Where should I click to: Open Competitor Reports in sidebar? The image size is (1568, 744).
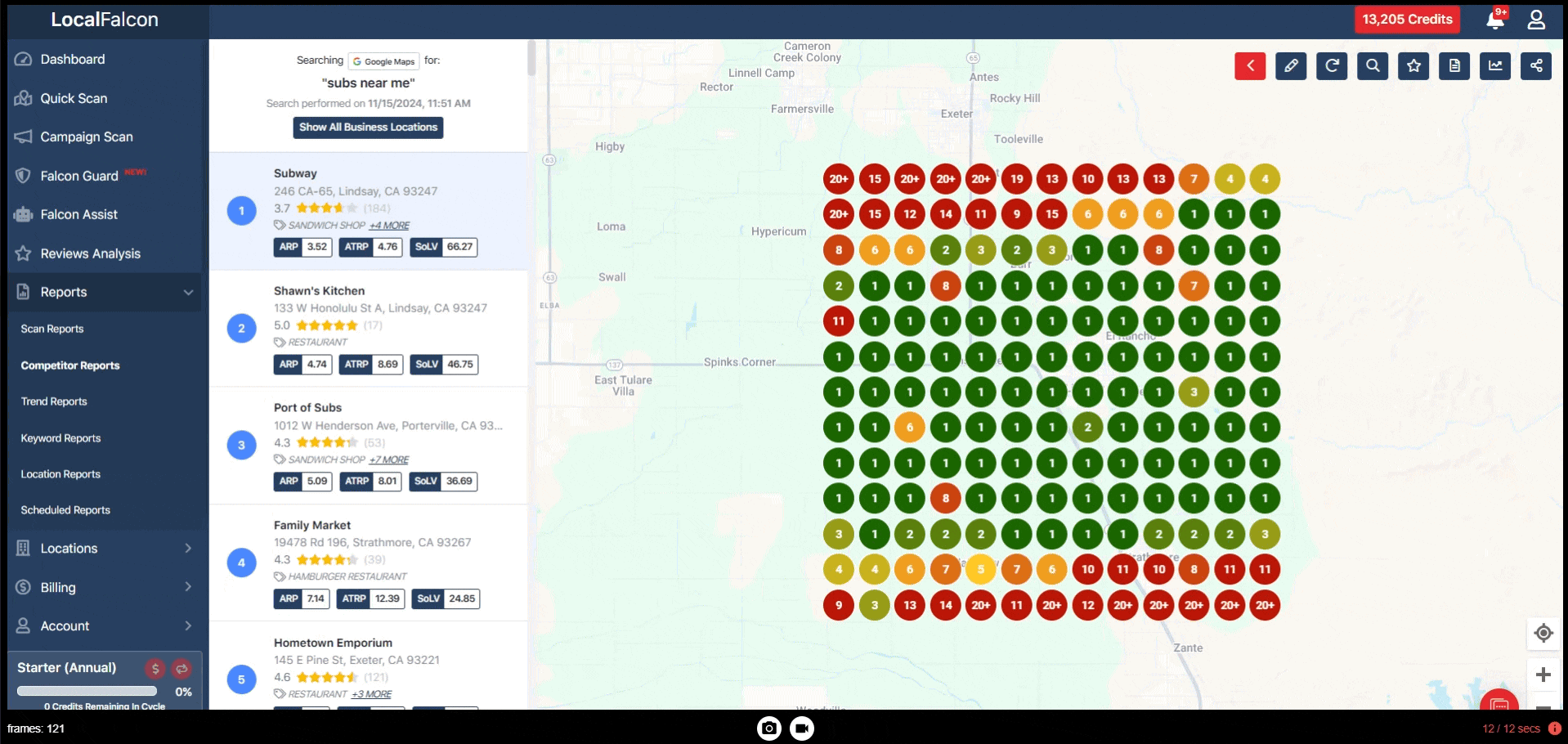click(70, 365)
